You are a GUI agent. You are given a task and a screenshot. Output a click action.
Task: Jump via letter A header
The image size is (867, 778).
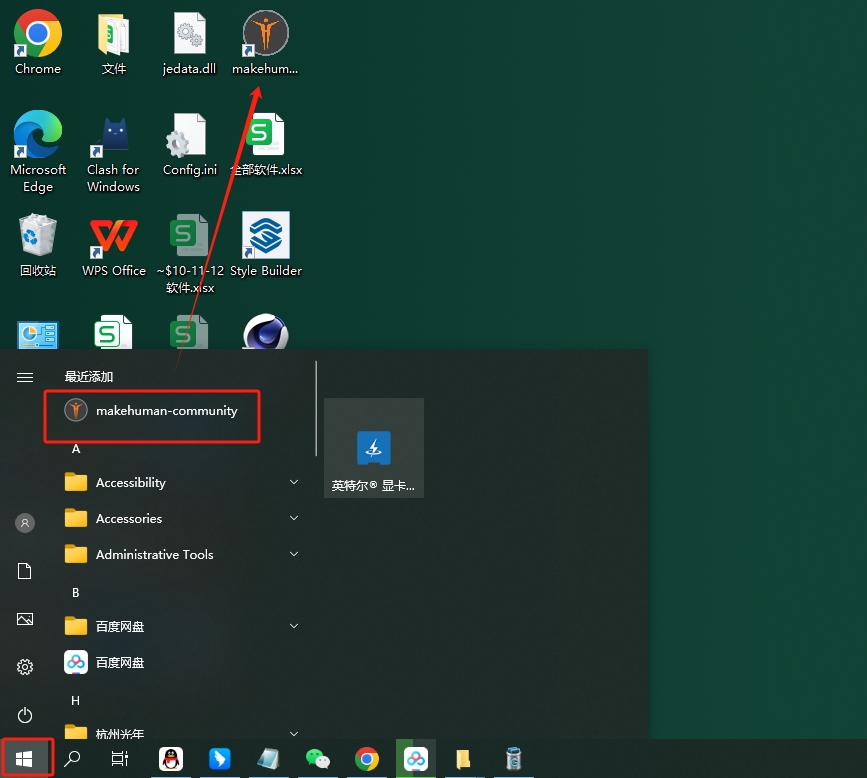pyautogui.click(x=76, y=449)
